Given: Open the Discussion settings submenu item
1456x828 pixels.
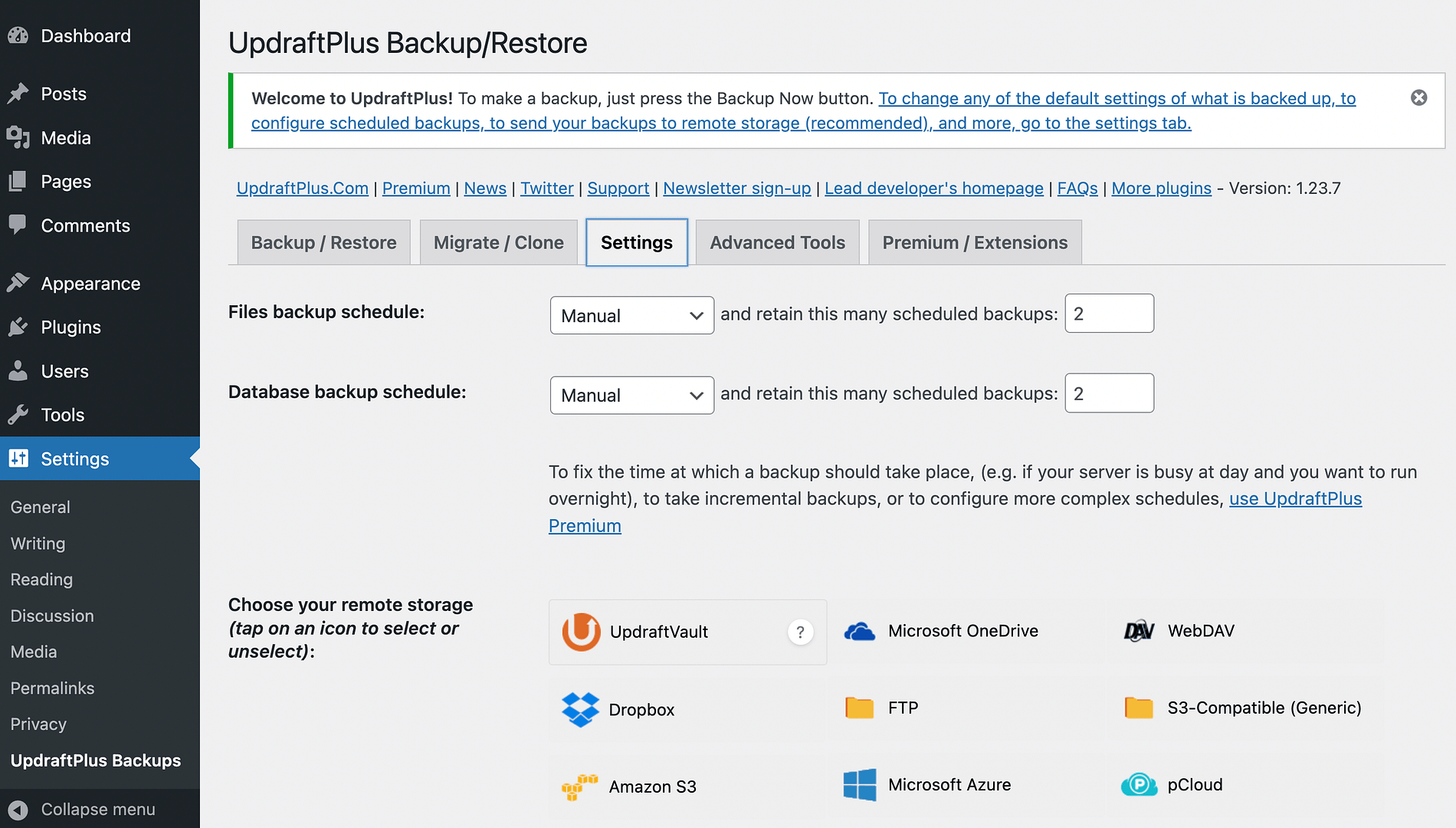Looking at the screenshot, I should click(x=52, y=616).
